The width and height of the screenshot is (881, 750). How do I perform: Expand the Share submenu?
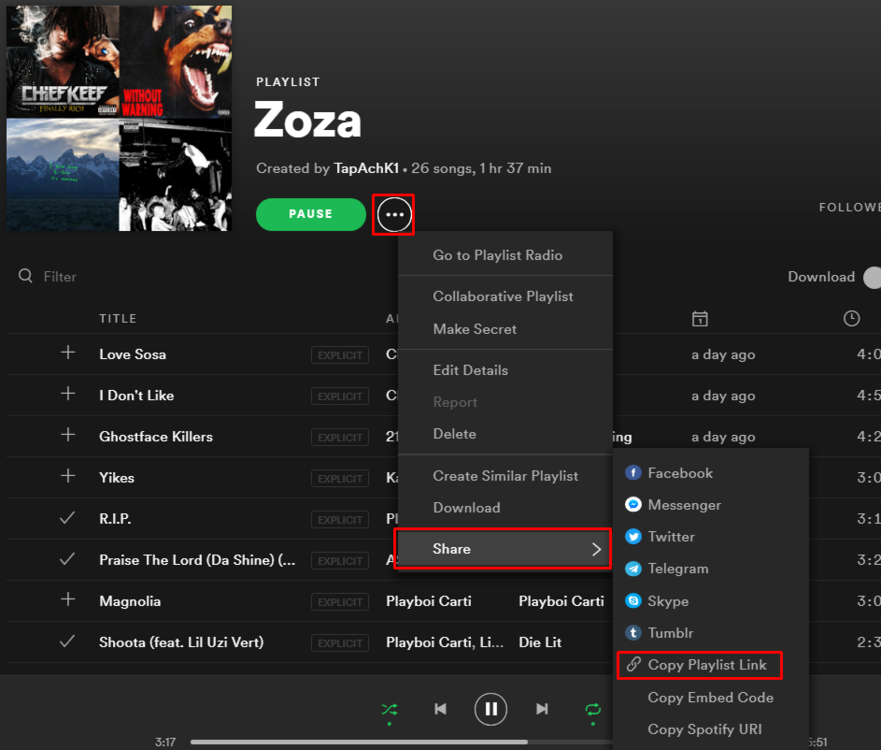(503, 549)
